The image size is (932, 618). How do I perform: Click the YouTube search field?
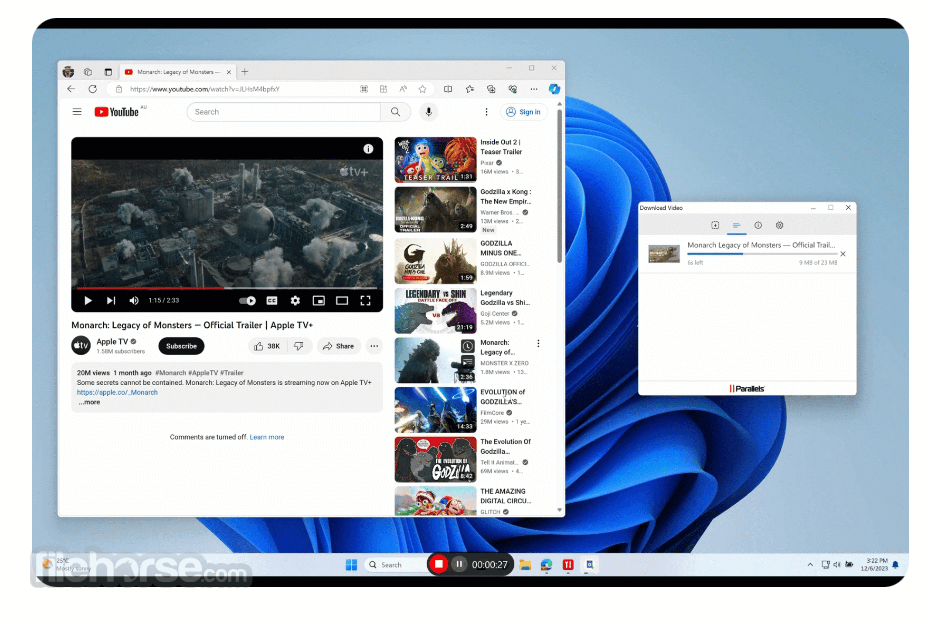coord(284,112)
